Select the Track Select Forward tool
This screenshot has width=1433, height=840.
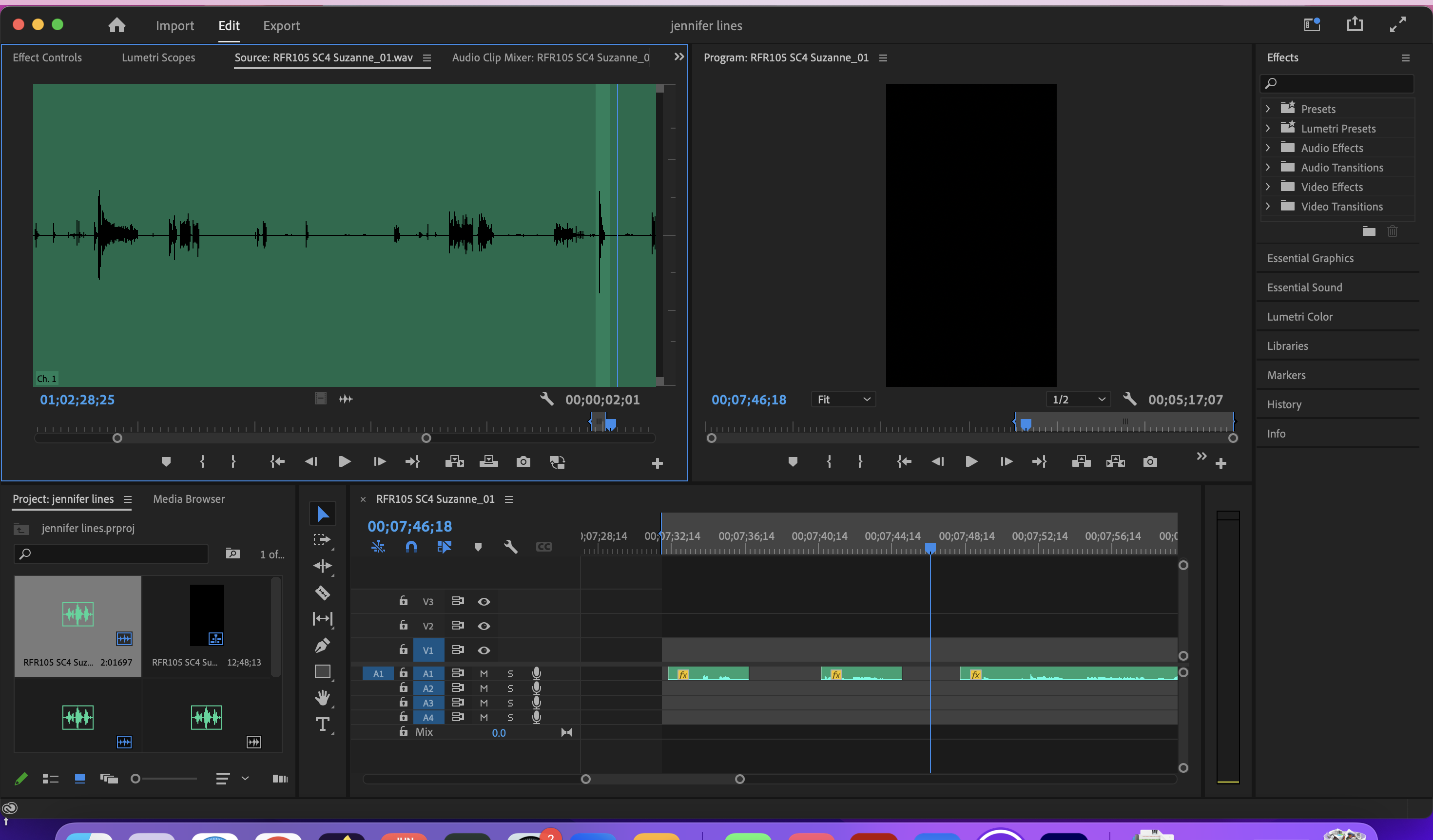click(323, 539)
